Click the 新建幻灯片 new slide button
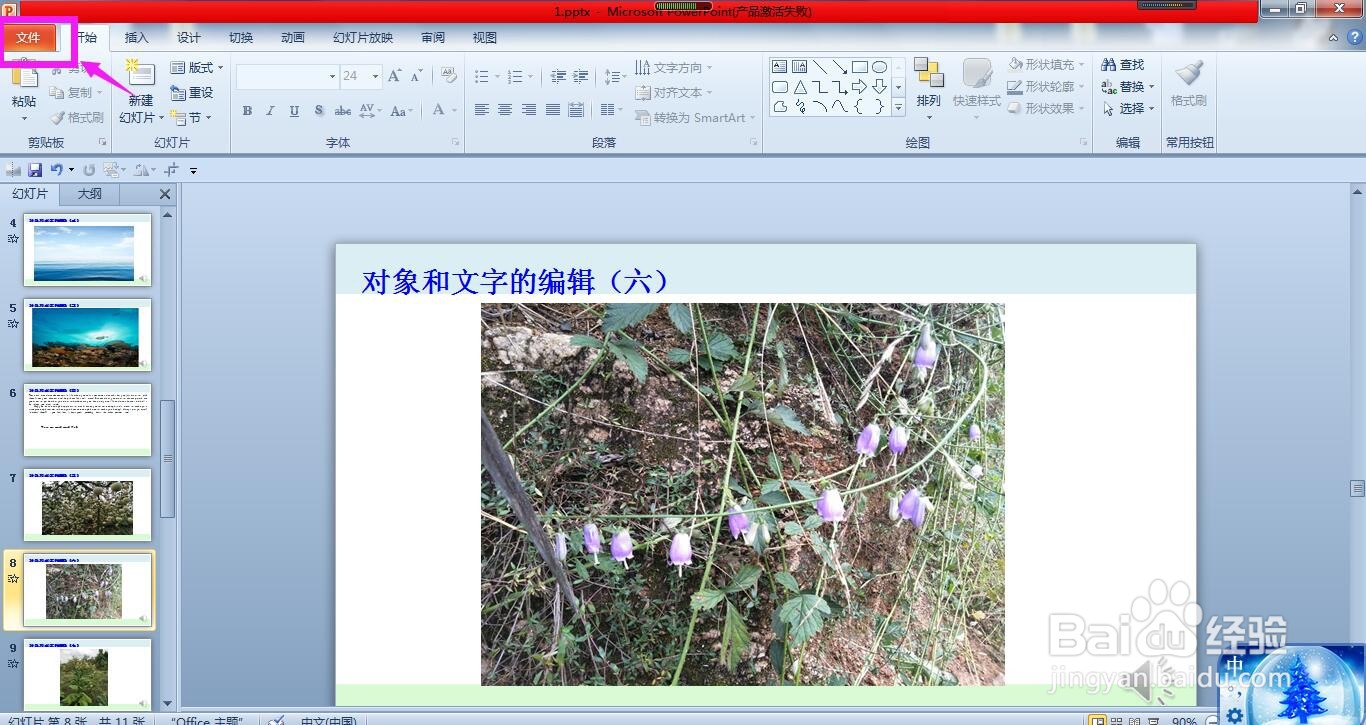Viewport: 1366px width, 725px height. 139,93
